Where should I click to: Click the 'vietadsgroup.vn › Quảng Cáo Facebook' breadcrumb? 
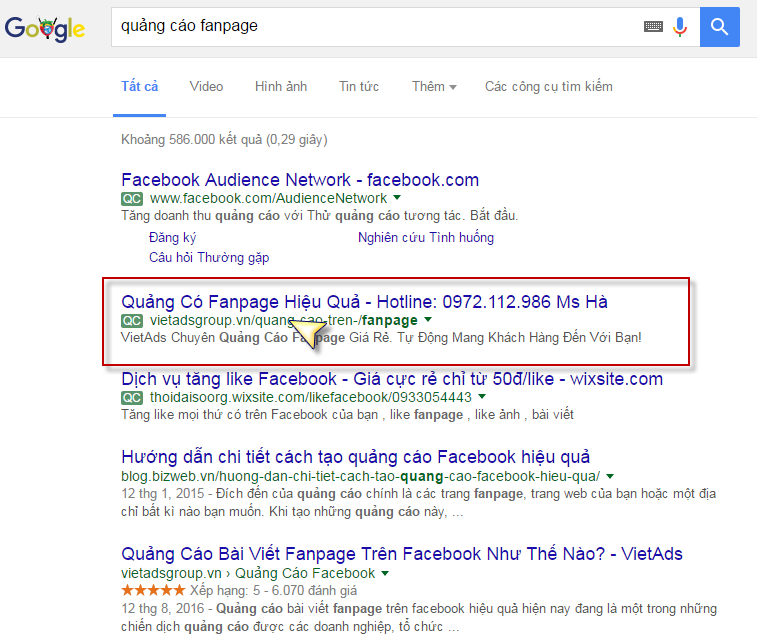248,573
